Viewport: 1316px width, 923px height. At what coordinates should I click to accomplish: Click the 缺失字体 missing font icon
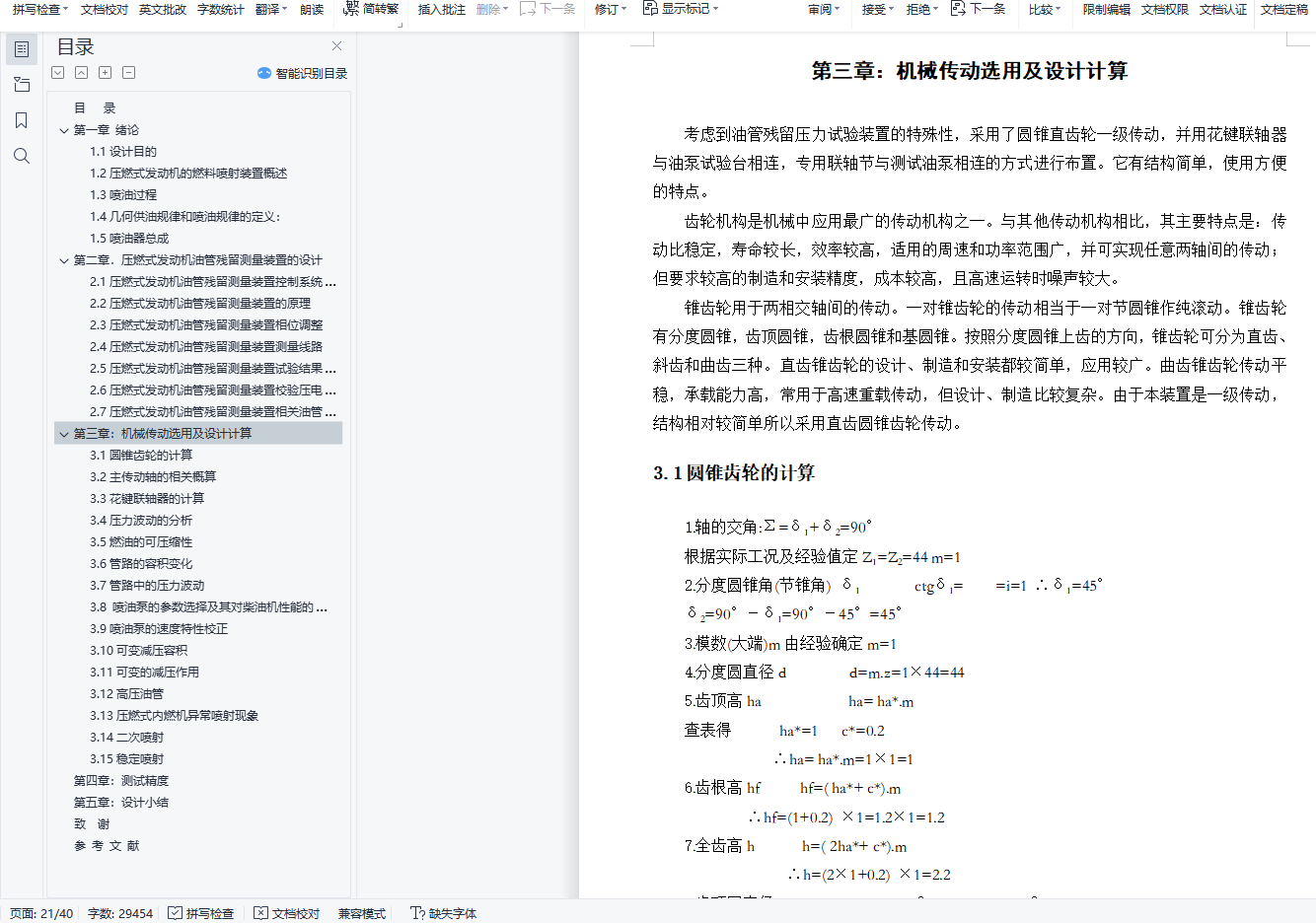point(417,913)
